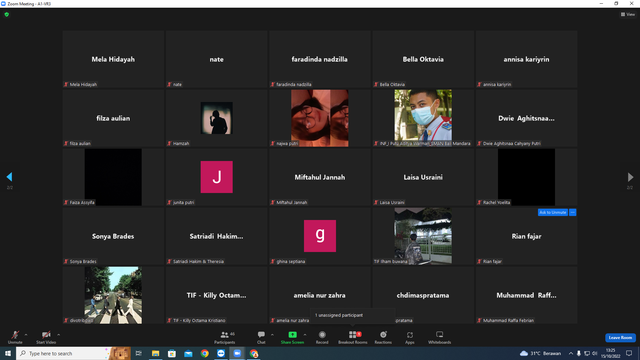Open the Apps panel
This screenshot has width=640, height=360.
pyautogui.click(x=410, y=337)
